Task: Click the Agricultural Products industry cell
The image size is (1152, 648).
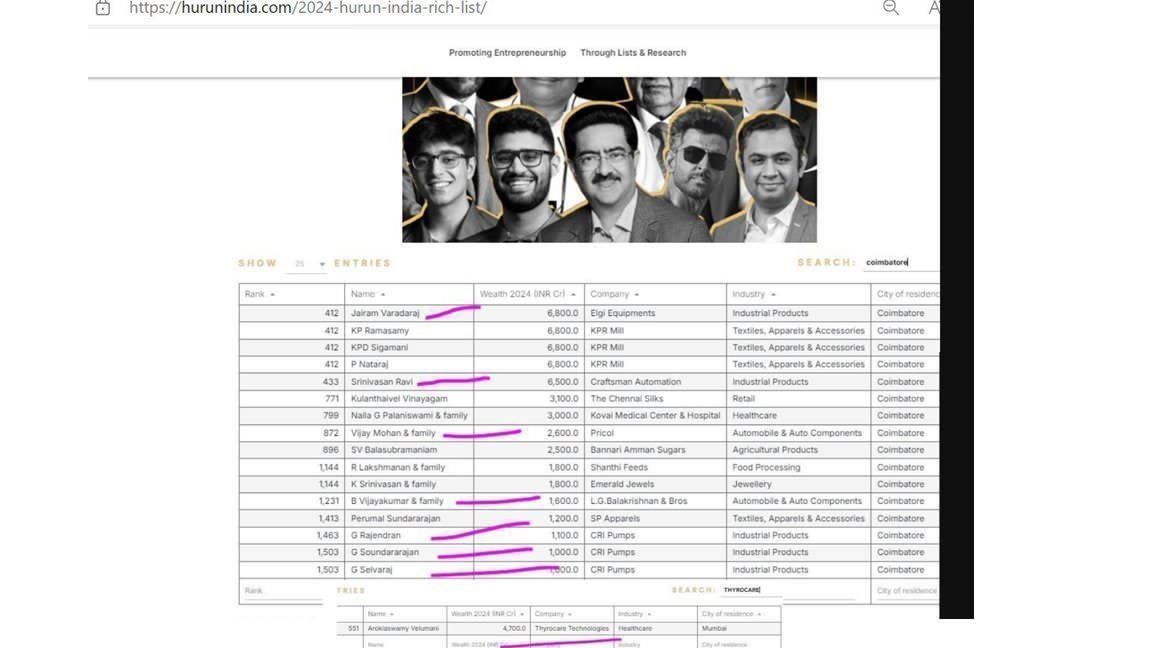Action: (799, 450)
